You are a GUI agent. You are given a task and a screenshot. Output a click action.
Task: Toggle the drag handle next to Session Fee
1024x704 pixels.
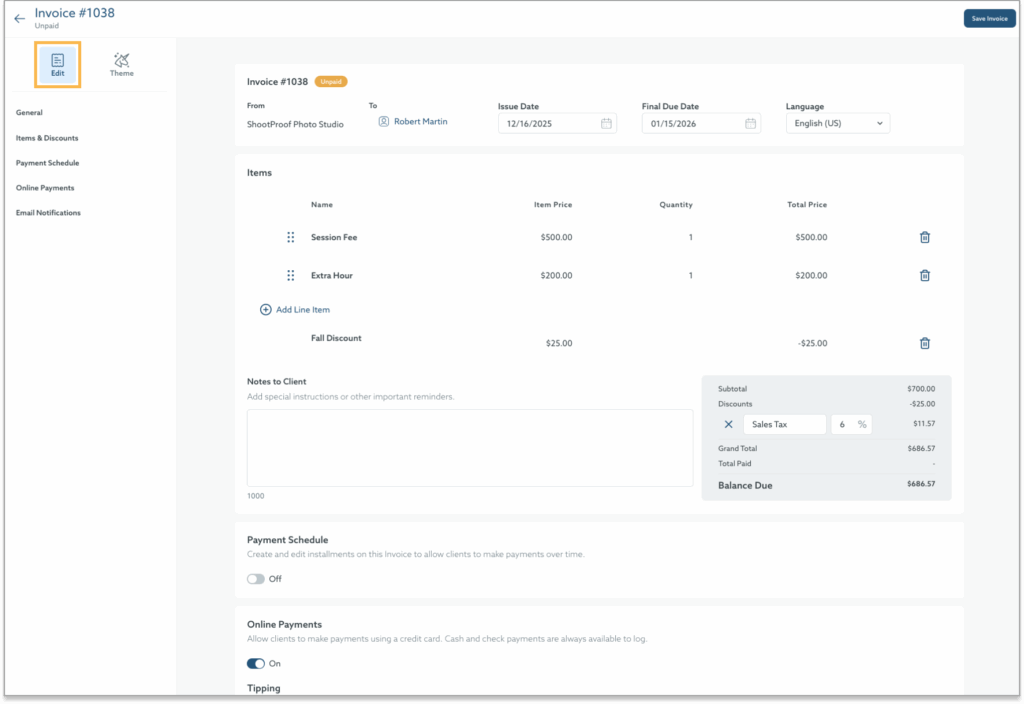(291, 237)
